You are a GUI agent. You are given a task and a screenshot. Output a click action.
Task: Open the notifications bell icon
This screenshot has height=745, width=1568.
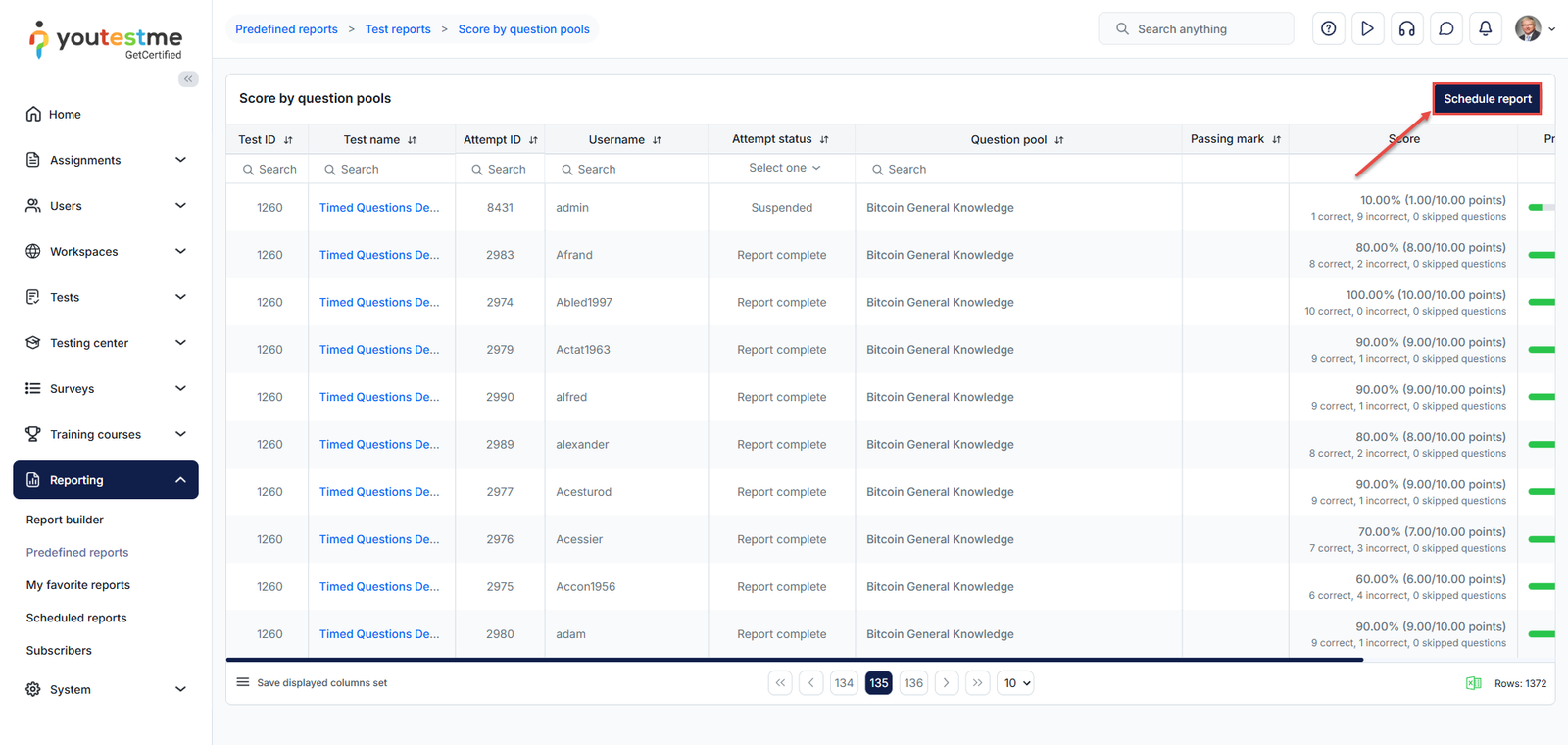1485,29
